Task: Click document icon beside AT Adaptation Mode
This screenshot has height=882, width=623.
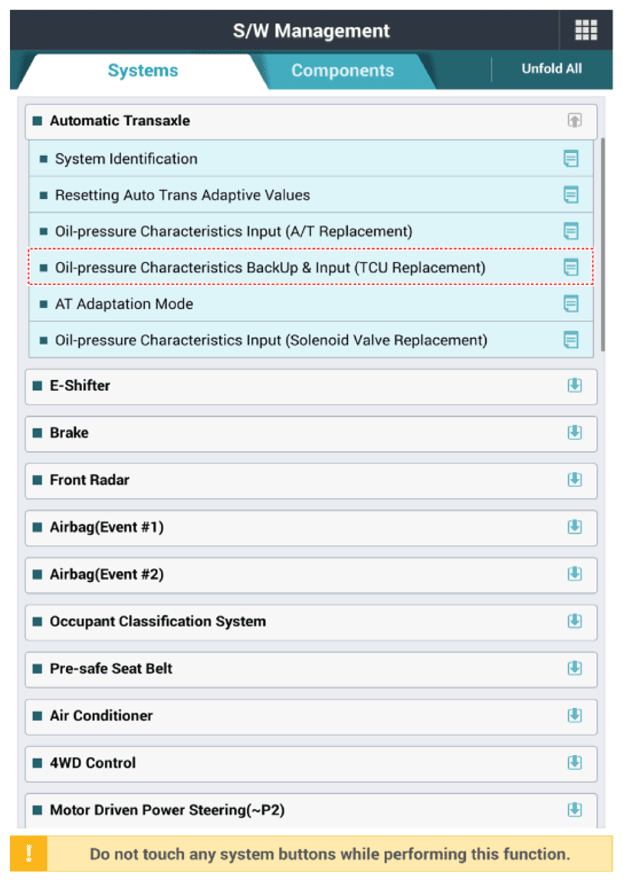Action: point(571,304)
